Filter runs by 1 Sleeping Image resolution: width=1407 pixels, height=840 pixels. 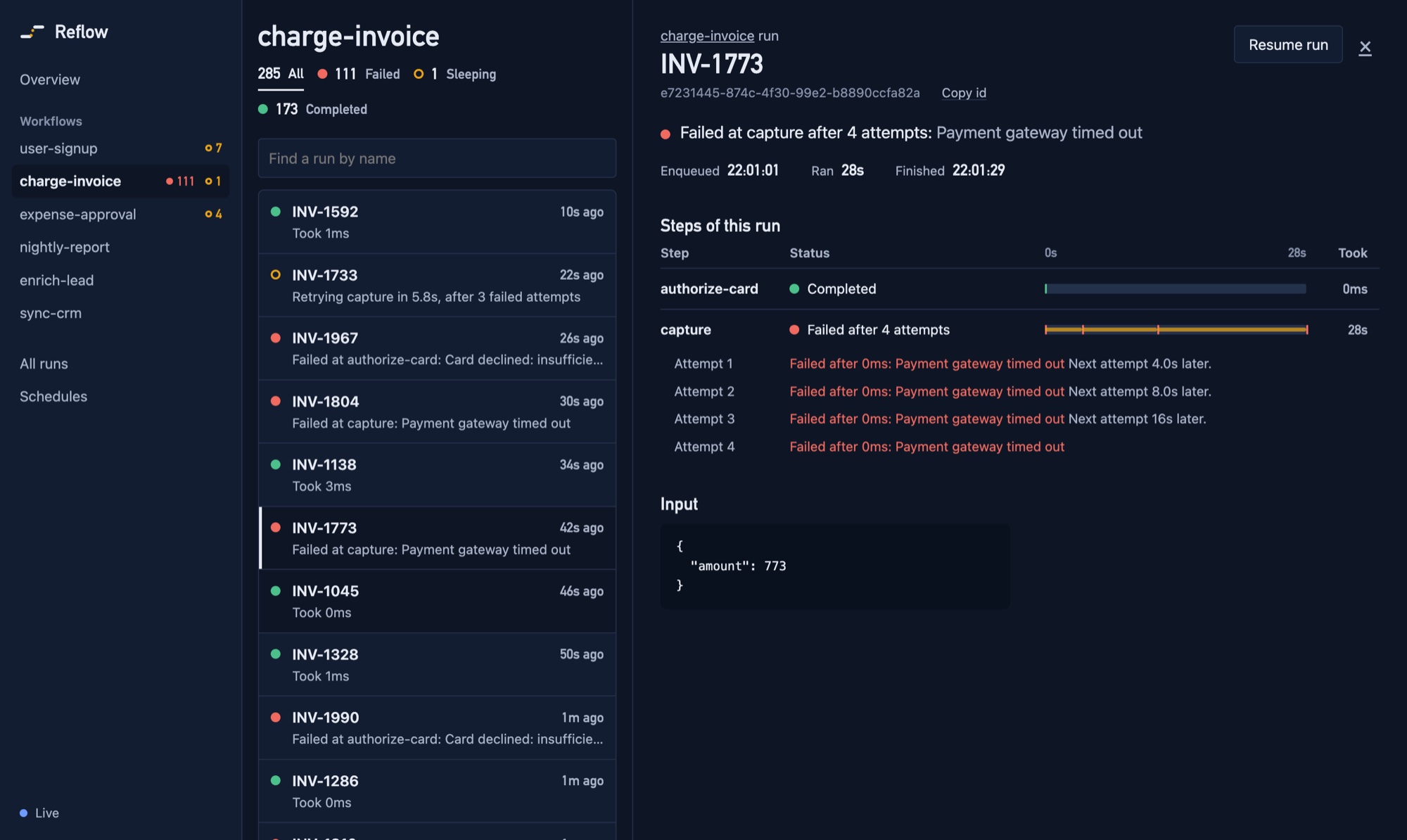[455, 74]
